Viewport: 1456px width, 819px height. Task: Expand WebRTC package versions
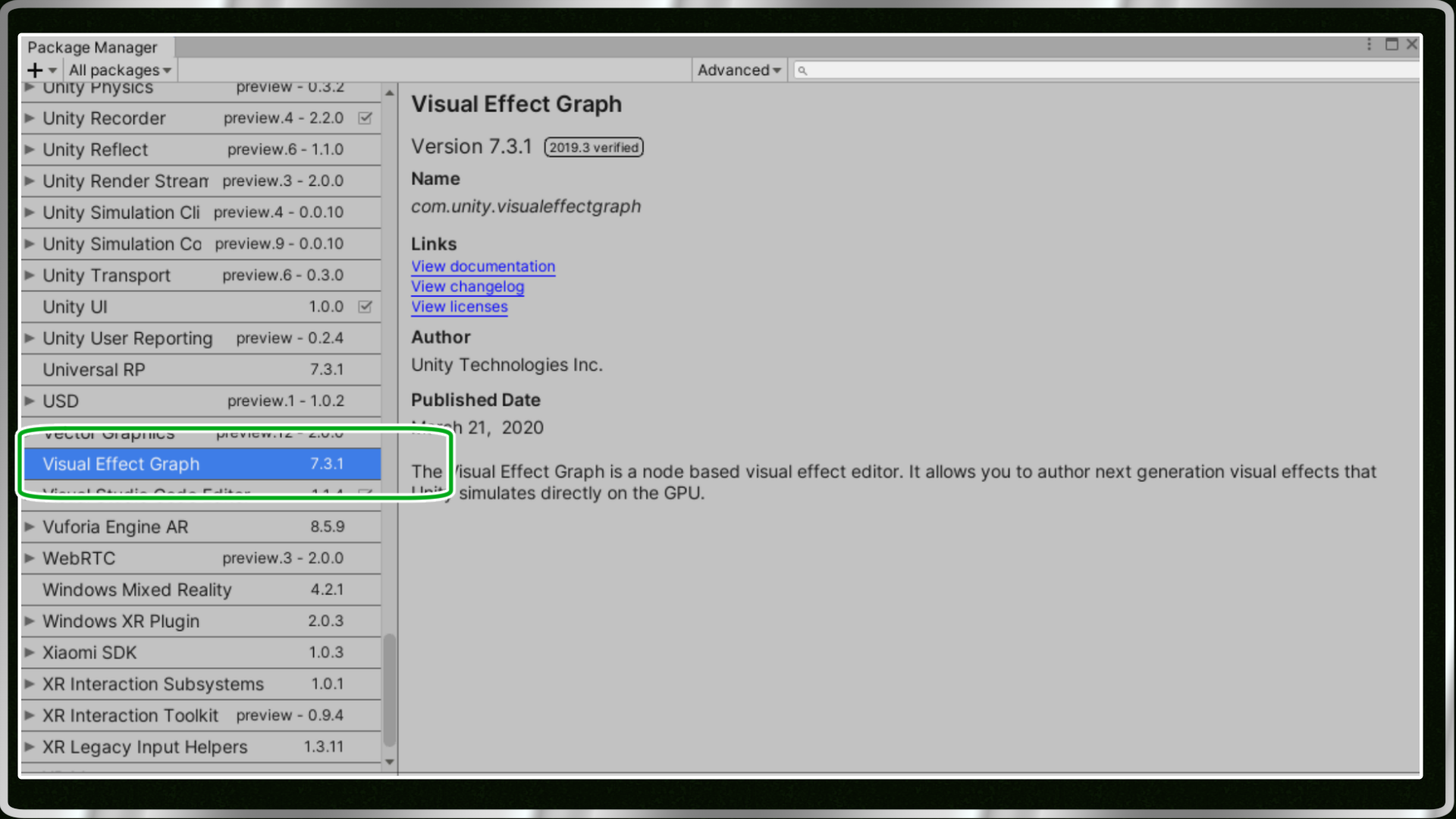30,558
